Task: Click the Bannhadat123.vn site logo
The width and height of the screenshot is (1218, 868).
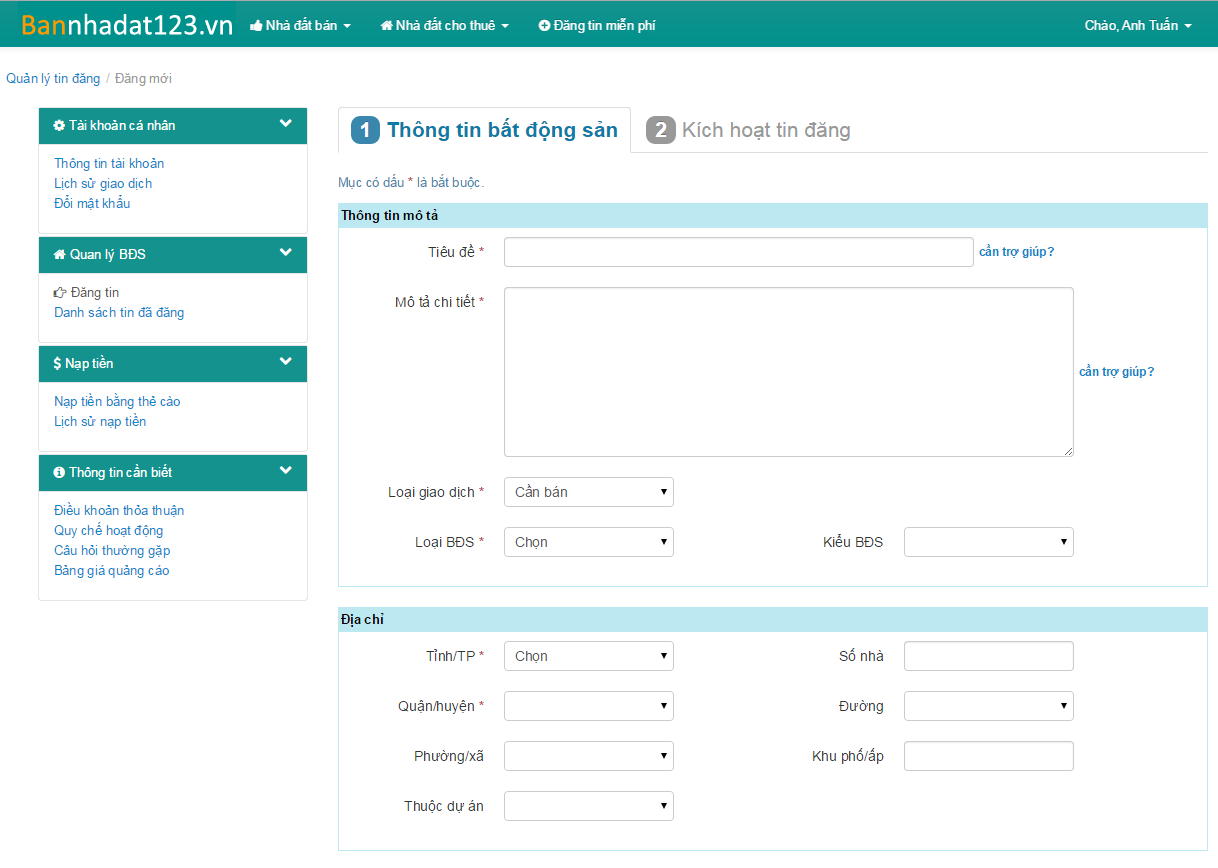Action: 126,26
